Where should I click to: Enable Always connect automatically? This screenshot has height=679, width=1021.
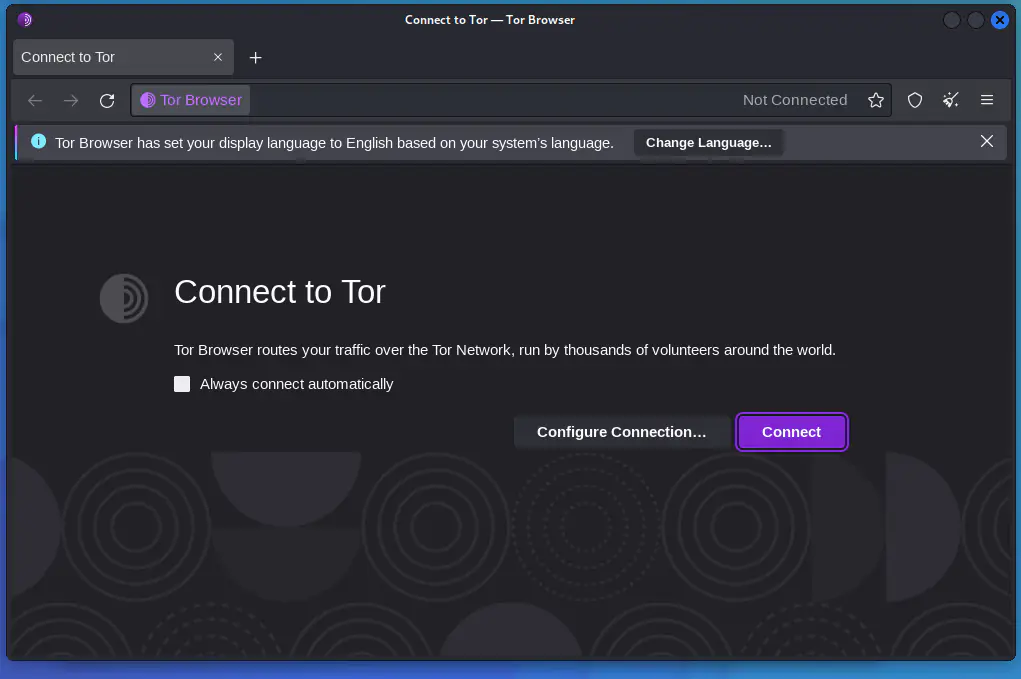[182, 384]
